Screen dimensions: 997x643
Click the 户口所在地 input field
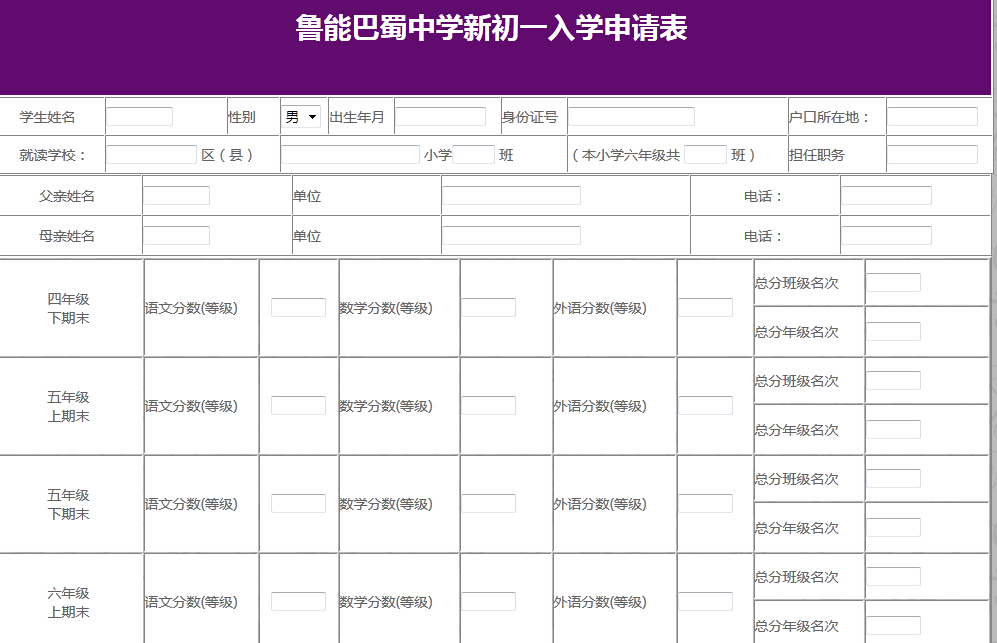click(932, 117)
